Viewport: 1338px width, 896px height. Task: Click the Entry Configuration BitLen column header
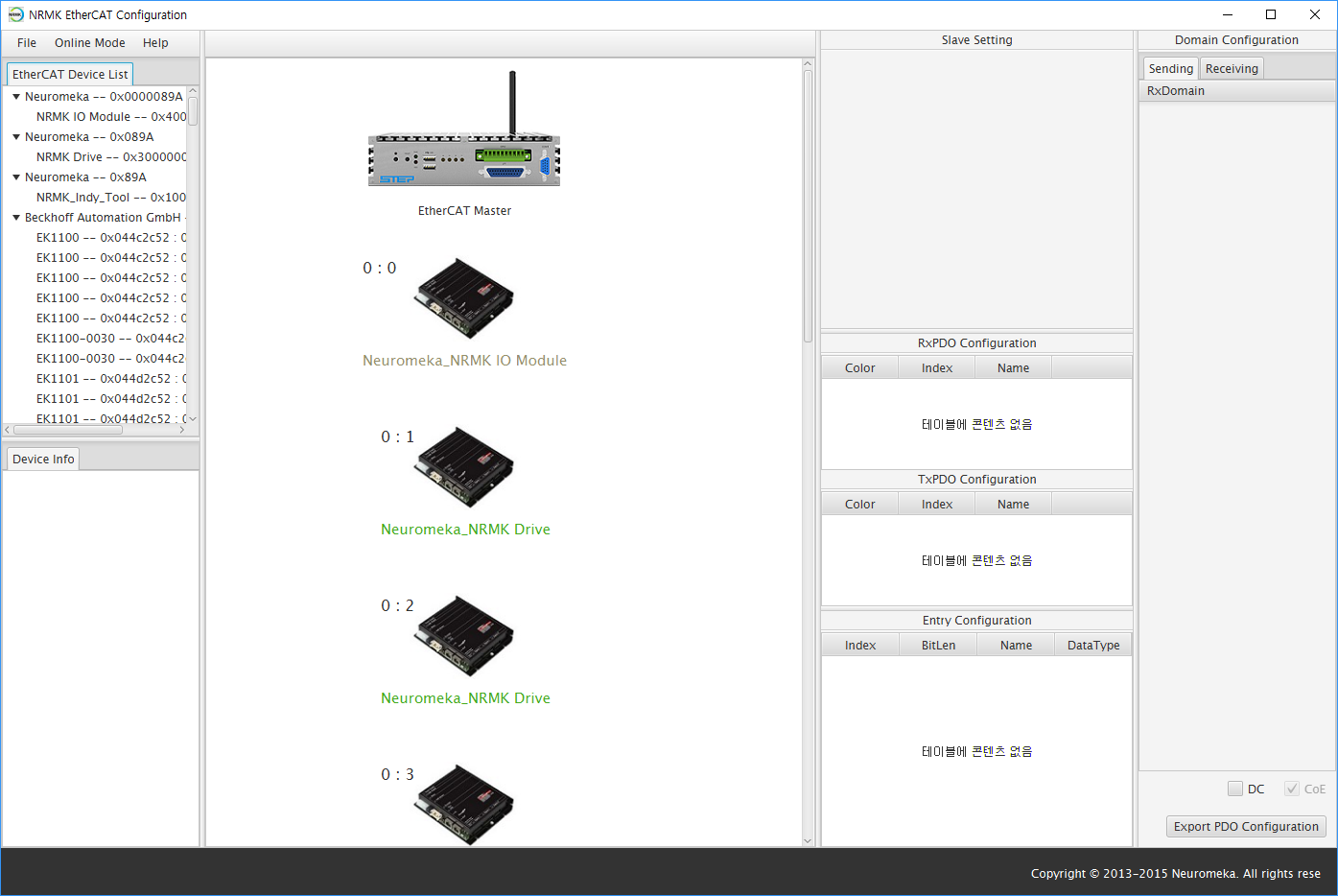click(938, 645)
